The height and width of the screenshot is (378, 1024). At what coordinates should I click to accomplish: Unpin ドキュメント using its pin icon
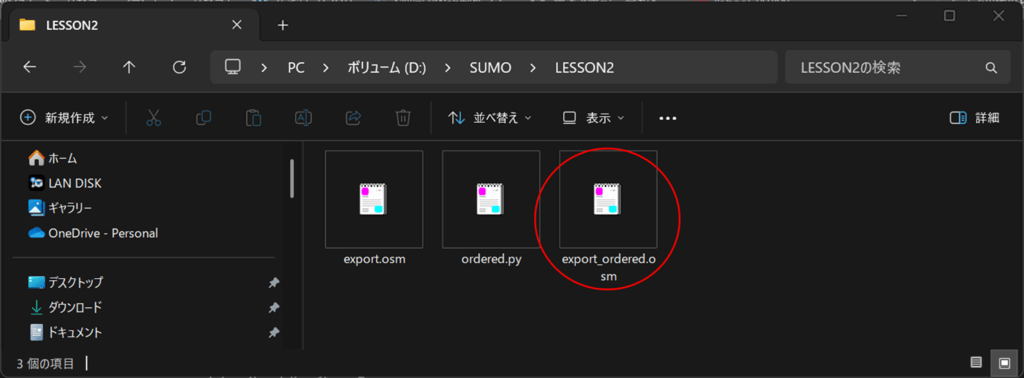(274, 332)
